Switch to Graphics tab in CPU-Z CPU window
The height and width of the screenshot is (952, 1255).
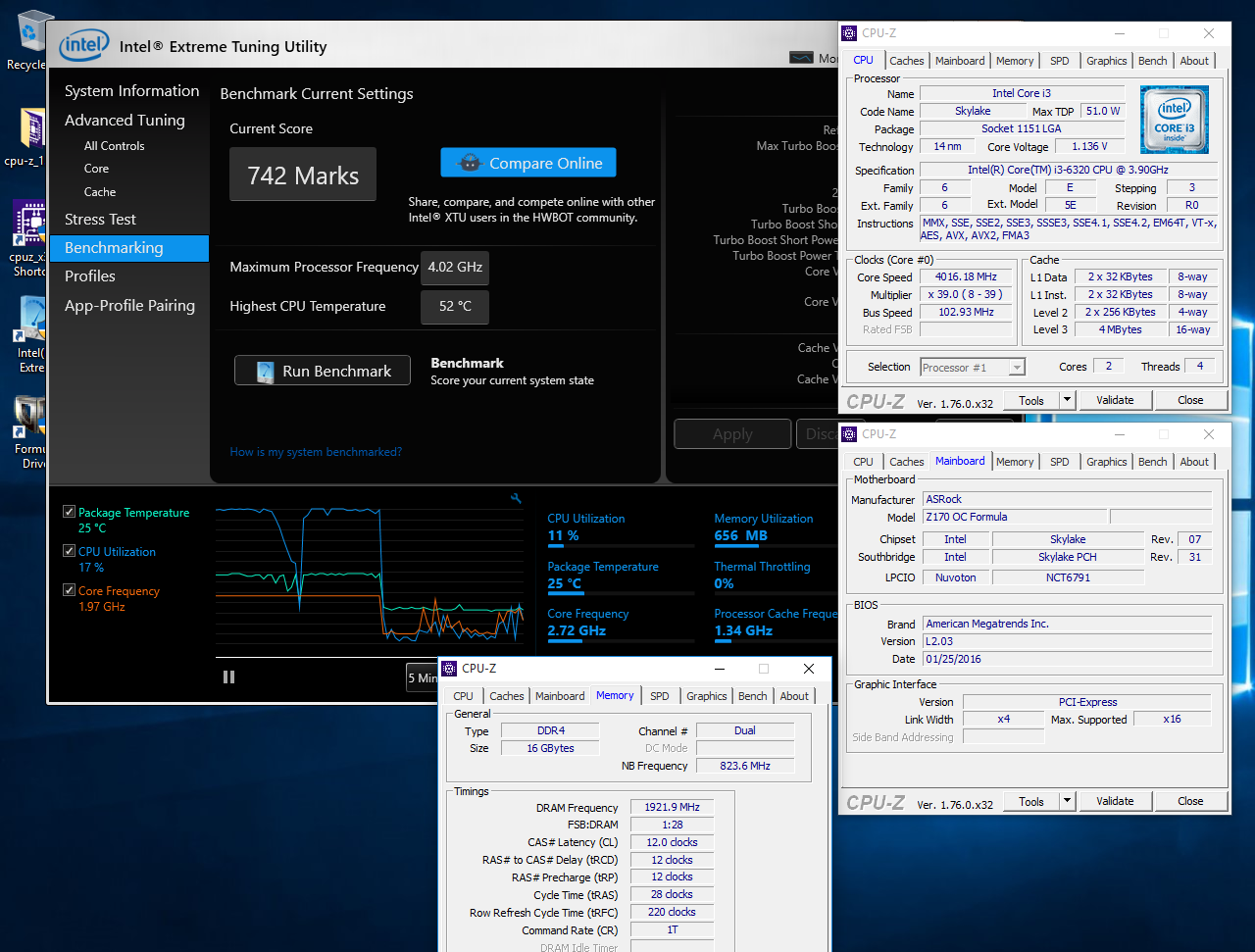pos(1107,61)
